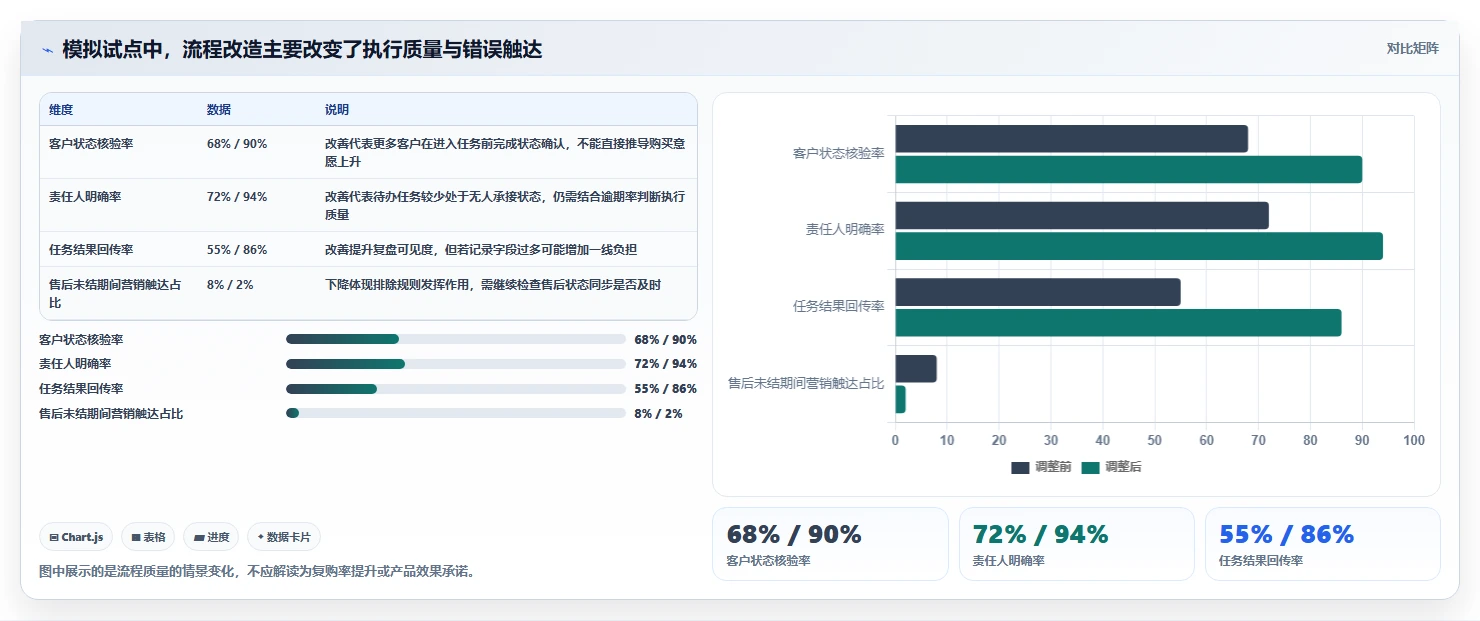
Task: Click the chart's dark 售后未结期间营销触达占比 bar
Action: [x=916, y=369]
